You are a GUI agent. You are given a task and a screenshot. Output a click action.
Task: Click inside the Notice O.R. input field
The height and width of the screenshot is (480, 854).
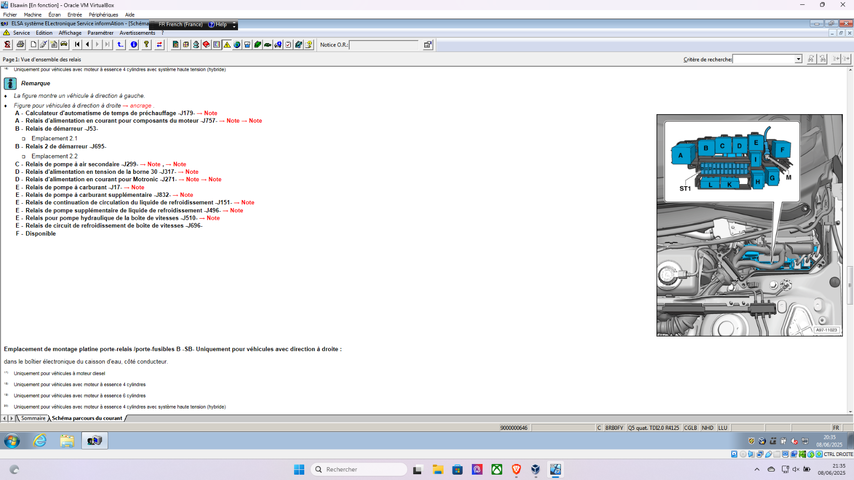coord(382,45)
